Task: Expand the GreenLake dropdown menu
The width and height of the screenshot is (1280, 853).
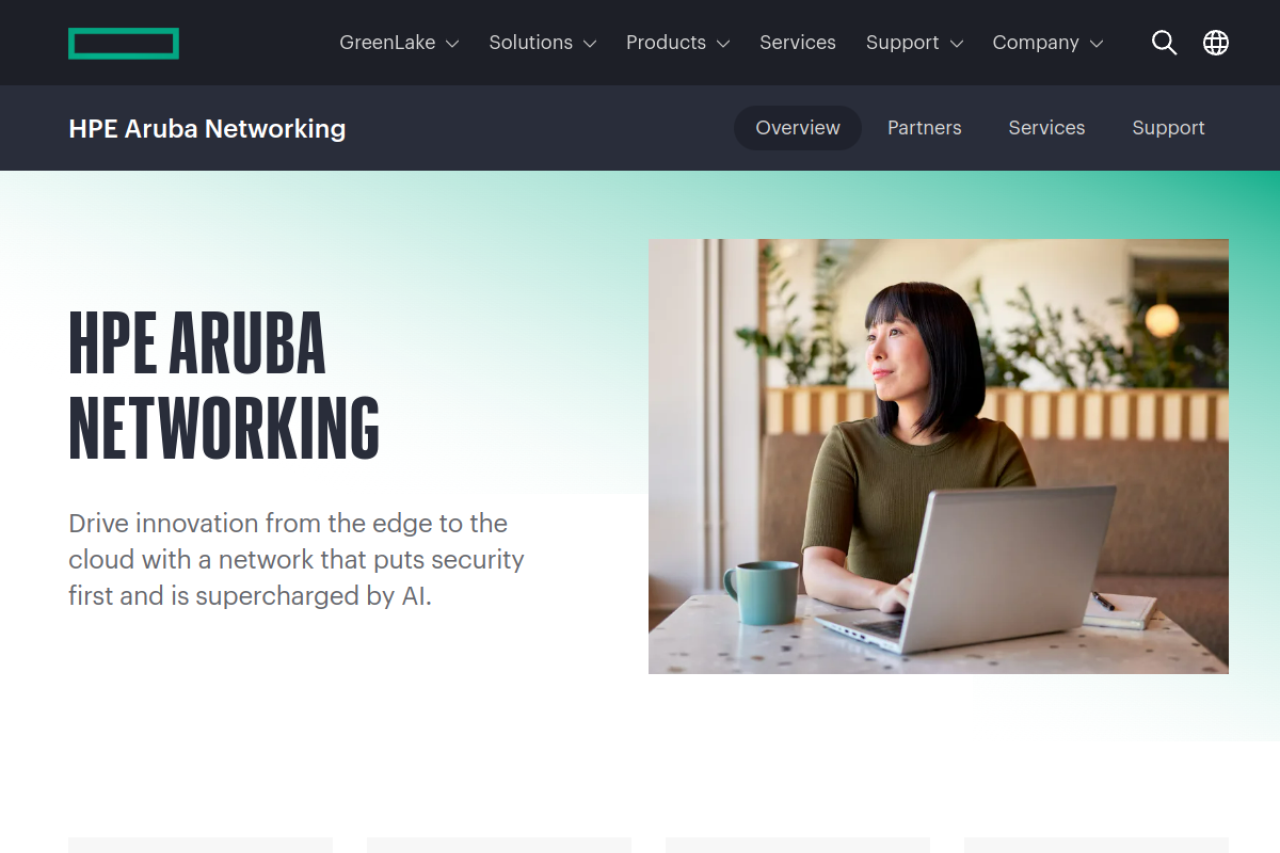Action: (x=399, y=43)
